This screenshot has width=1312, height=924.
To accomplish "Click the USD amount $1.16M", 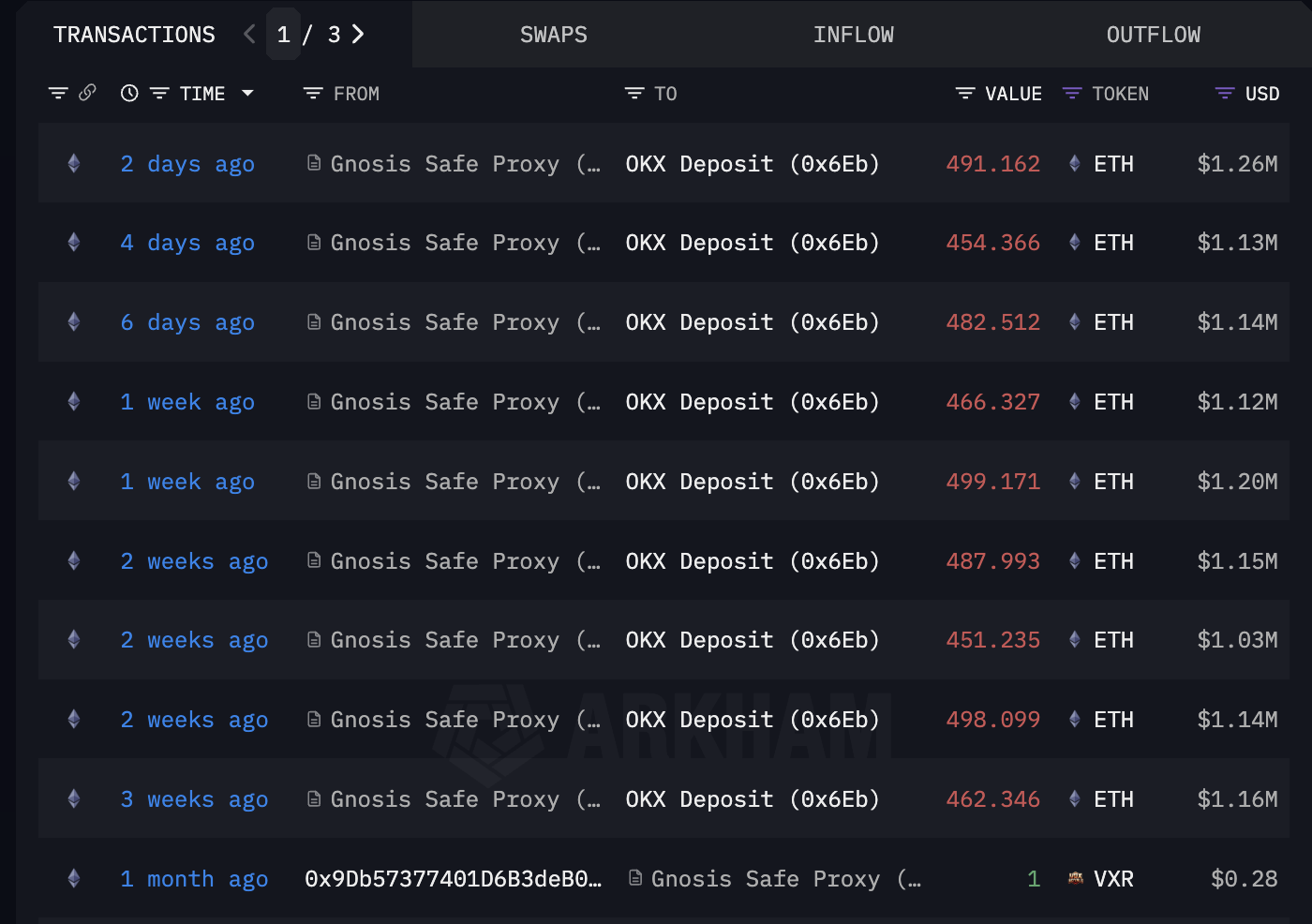I will 1237,799.
